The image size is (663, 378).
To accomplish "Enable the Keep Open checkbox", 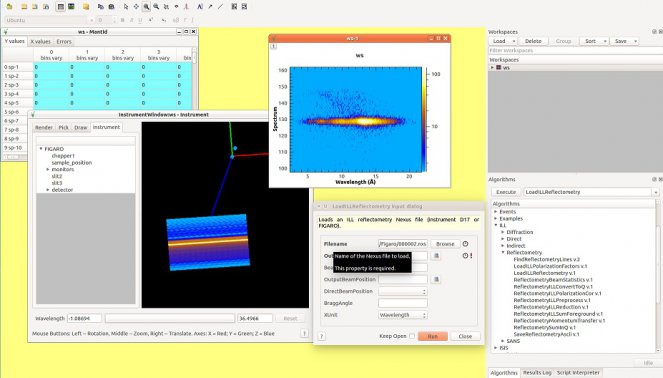I will [x=412, y=336].
